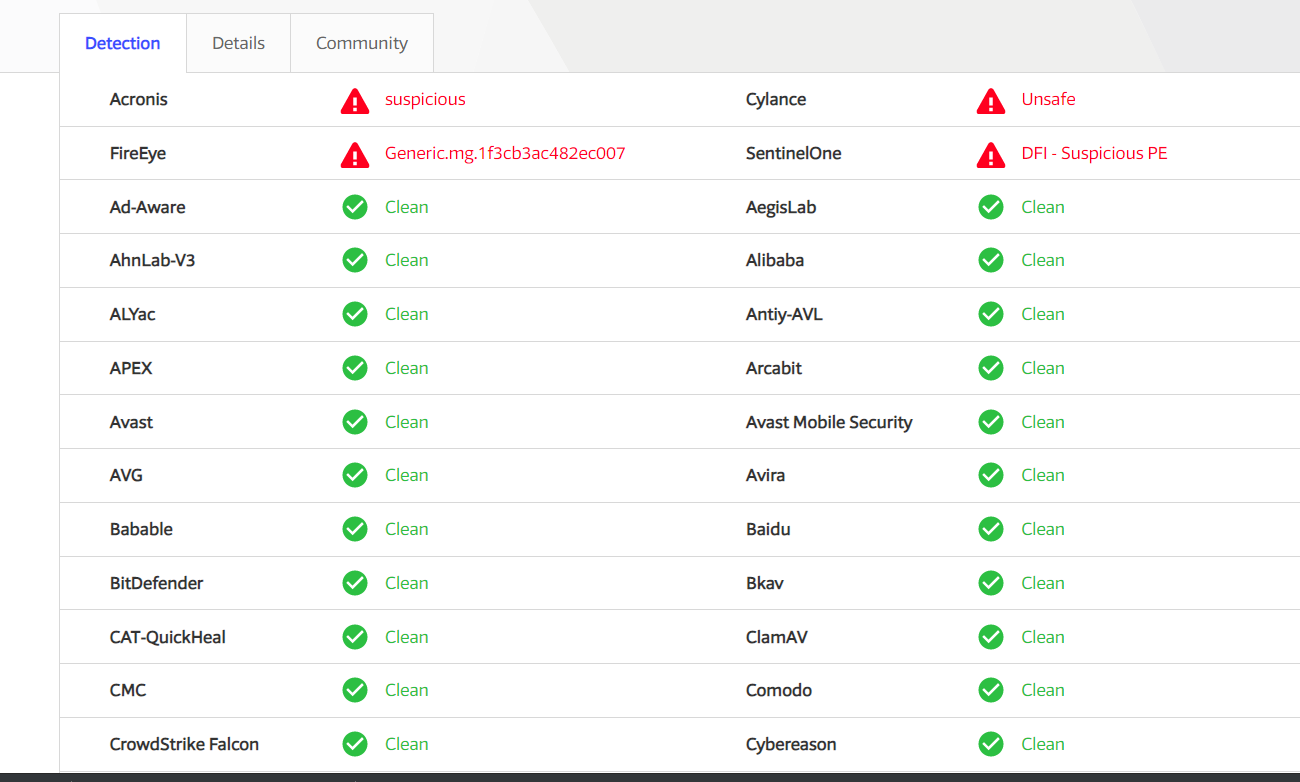Select the 'Clean' result for Bkav
Image resolution: width=1300 pixels, height=782 pixels.
[x=1043, y=583]
